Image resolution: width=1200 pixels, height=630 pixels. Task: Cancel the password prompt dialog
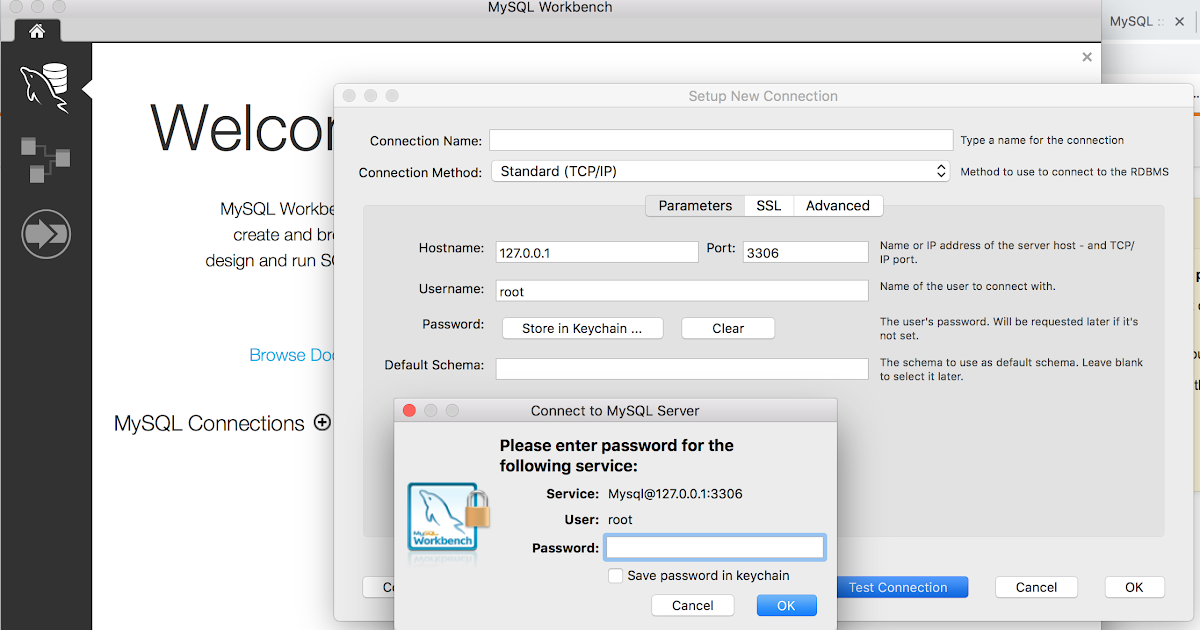[693, 605]
